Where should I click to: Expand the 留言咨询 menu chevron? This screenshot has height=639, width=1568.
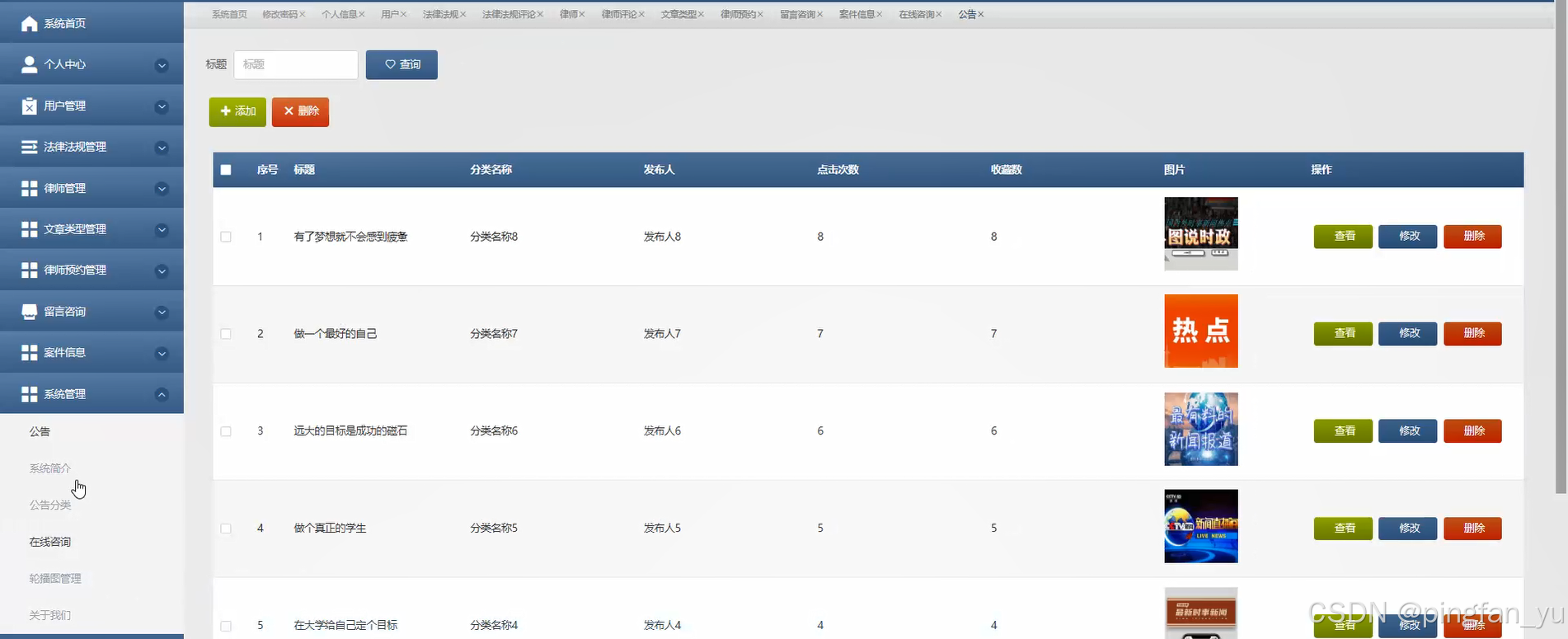click(162, 312)
